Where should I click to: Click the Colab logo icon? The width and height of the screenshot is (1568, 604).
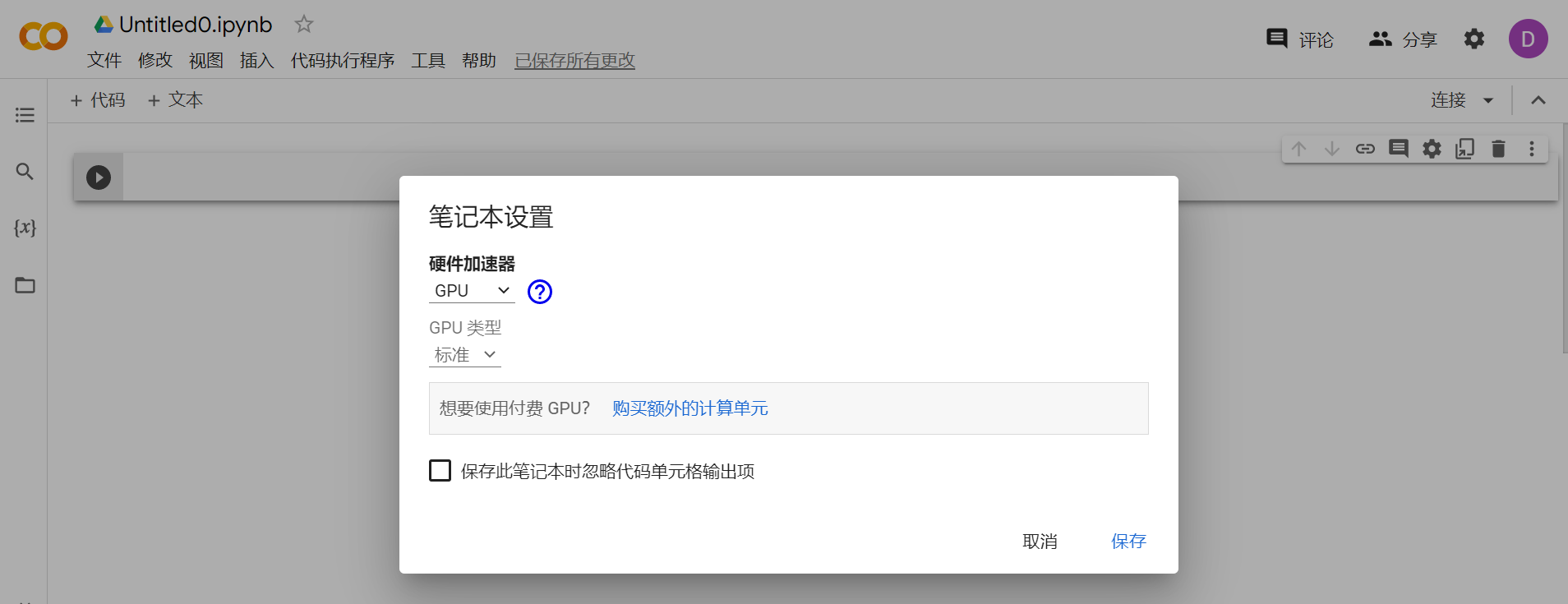44,37
